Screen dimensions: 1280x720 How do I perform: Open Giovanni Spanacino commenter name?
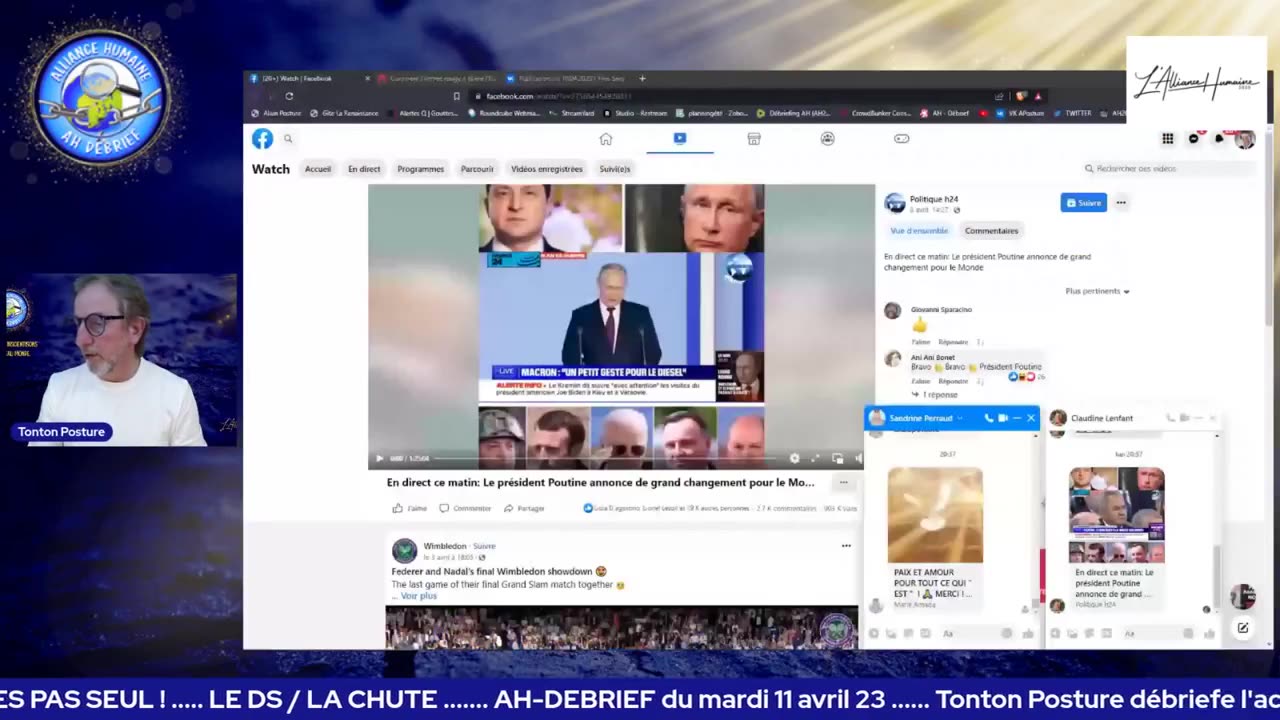point(941,310)
